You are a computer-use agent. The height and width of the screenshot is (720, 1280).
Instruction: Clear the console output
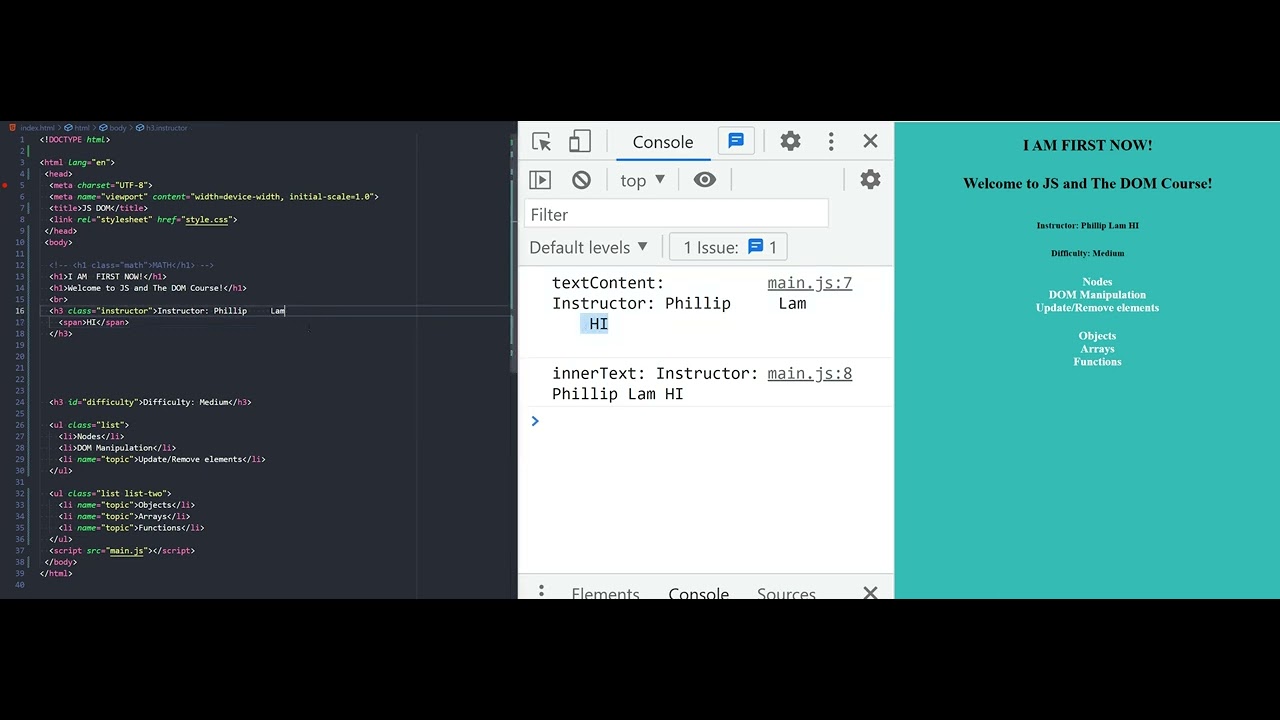point(581,180)
